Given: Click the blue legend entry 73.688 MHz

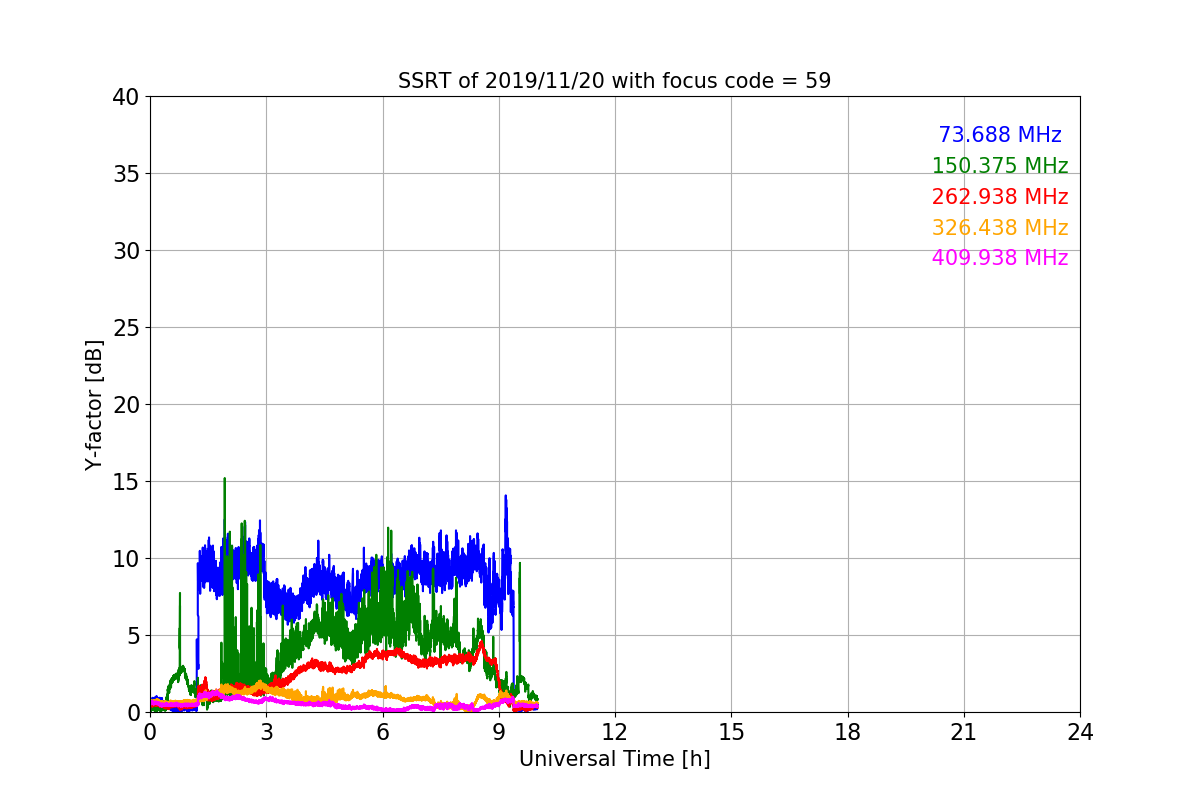Looking at the screenshot, I should (1000, 135).
